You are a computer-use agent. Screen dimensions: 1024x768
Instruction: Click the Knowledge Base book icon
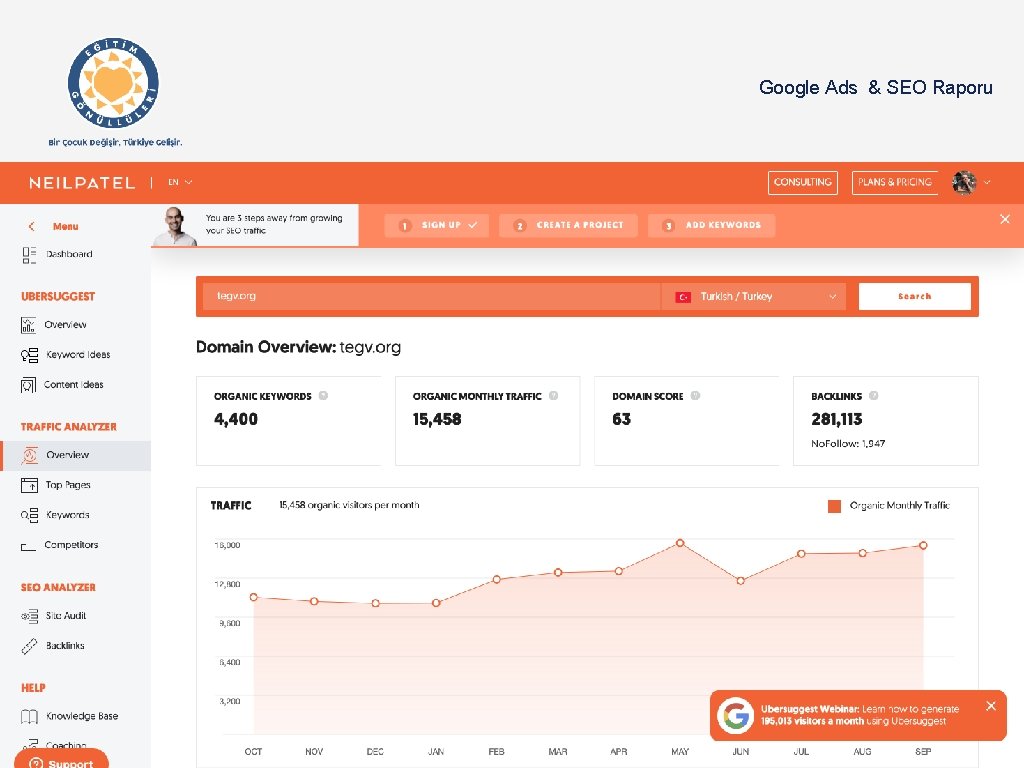pyautogui.click(x=29, y=716)
